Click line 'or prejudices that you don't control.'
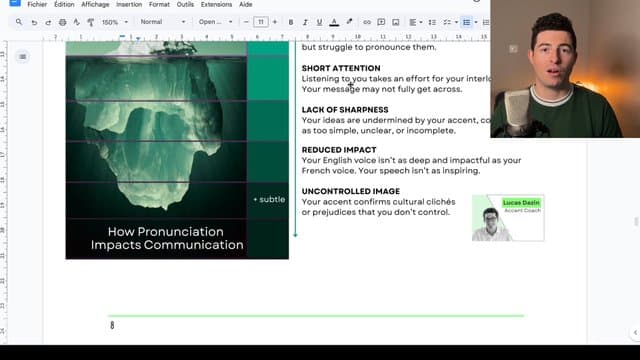Screen dimensions: 640x360 pos(376,212)
